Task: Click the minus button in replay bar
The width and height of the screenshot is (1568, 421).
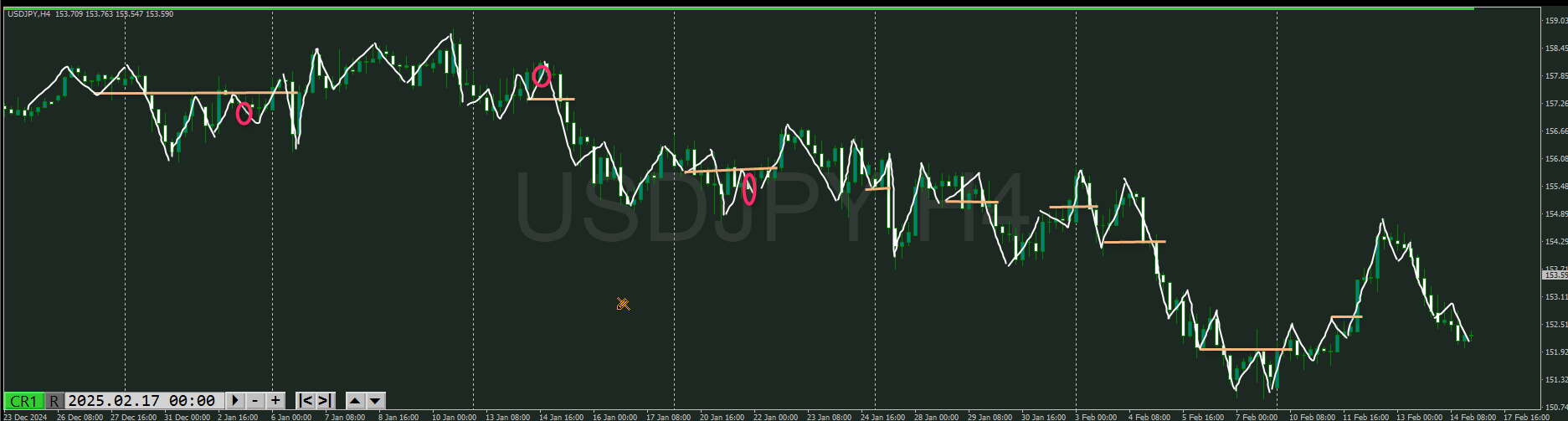Action: point(255,401)
